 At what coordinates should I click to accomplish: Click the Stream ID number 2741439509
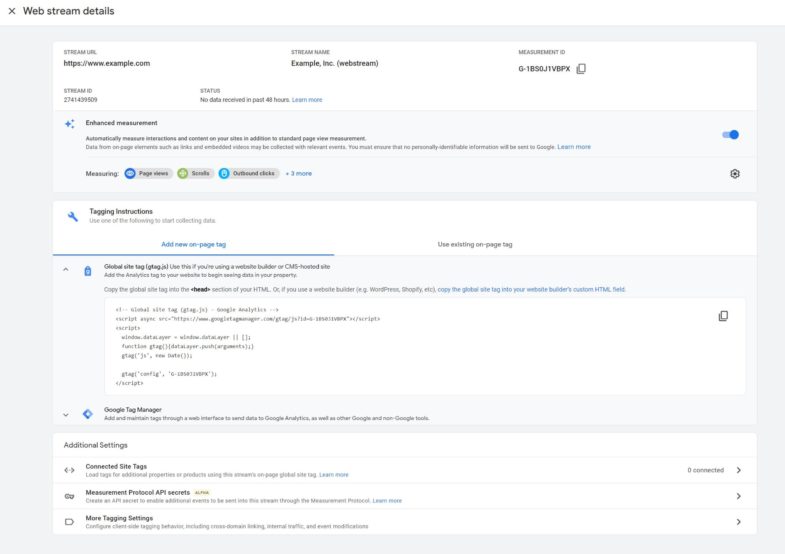click(x=81, y=100)
